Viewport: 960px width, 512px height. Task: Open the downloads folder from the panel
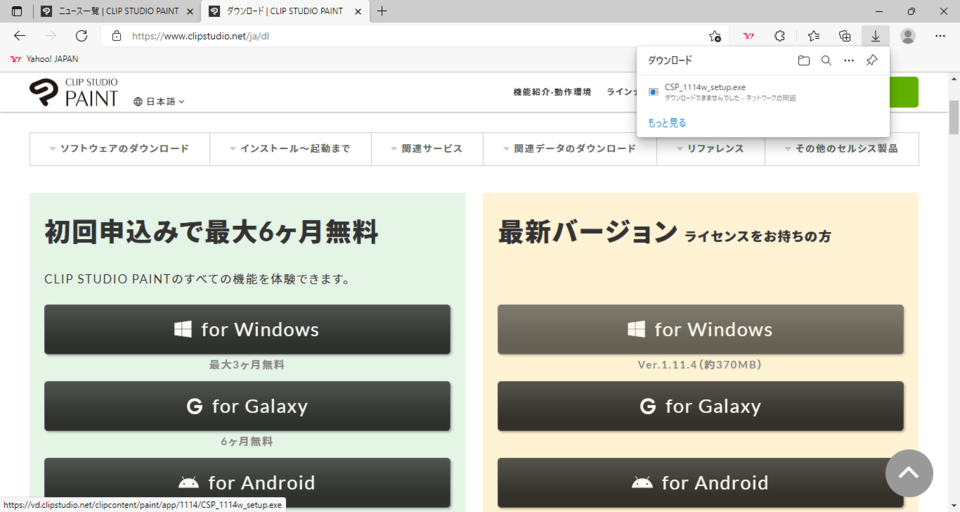[x=804, y=60]
